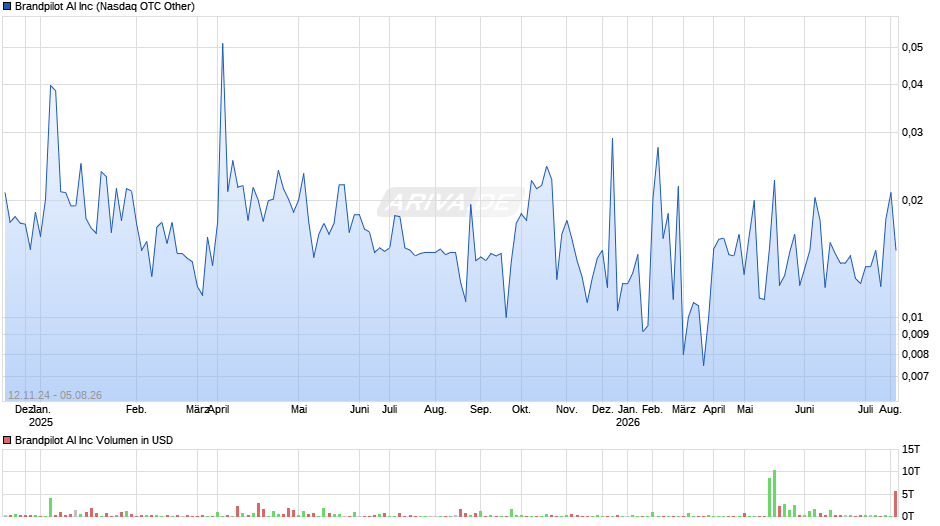Click the blue Brandpilot price legend square

click(7, 7)
